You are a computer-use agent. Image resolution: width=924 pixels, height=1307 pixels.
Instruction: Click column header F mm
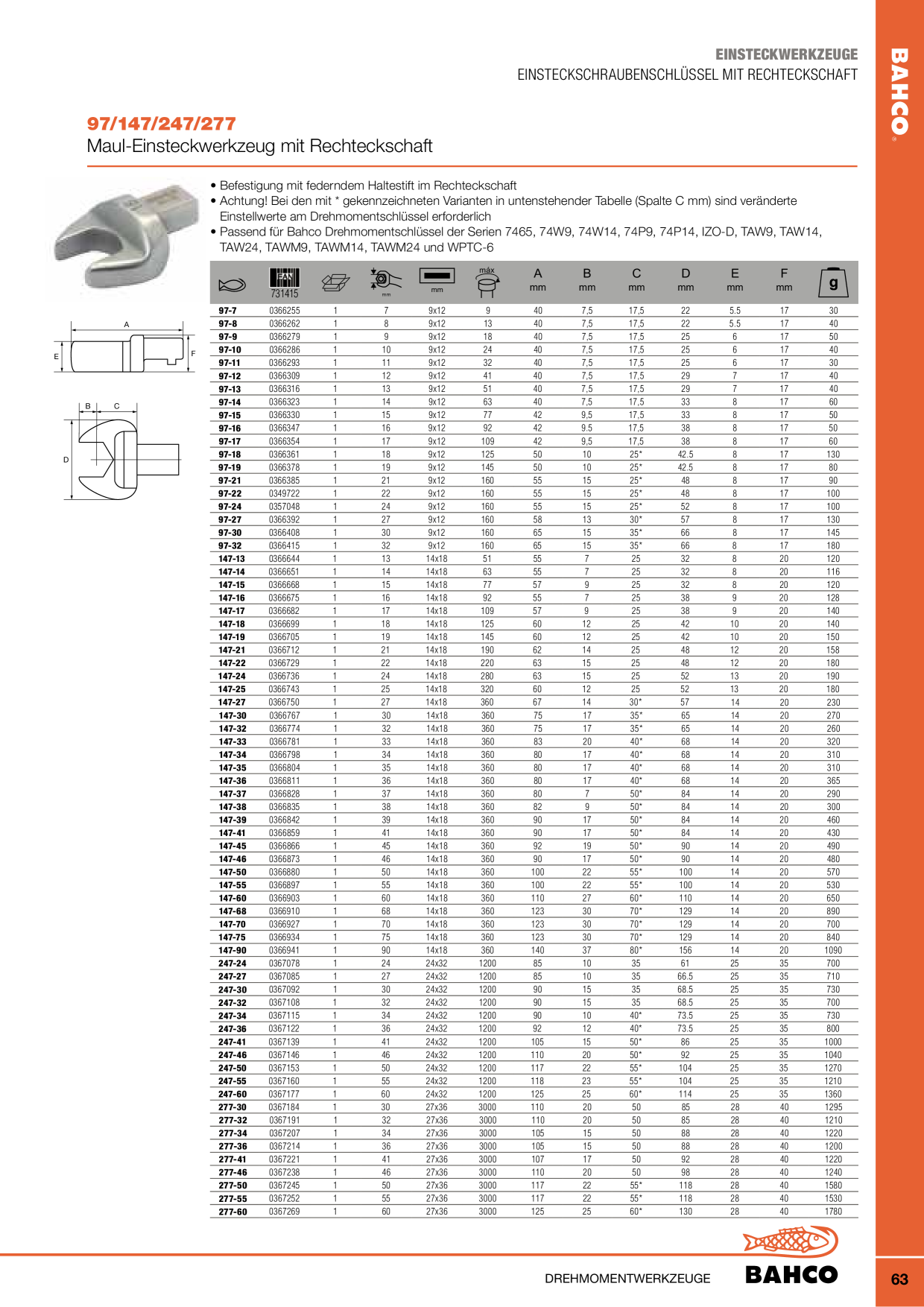click(784, 279)
